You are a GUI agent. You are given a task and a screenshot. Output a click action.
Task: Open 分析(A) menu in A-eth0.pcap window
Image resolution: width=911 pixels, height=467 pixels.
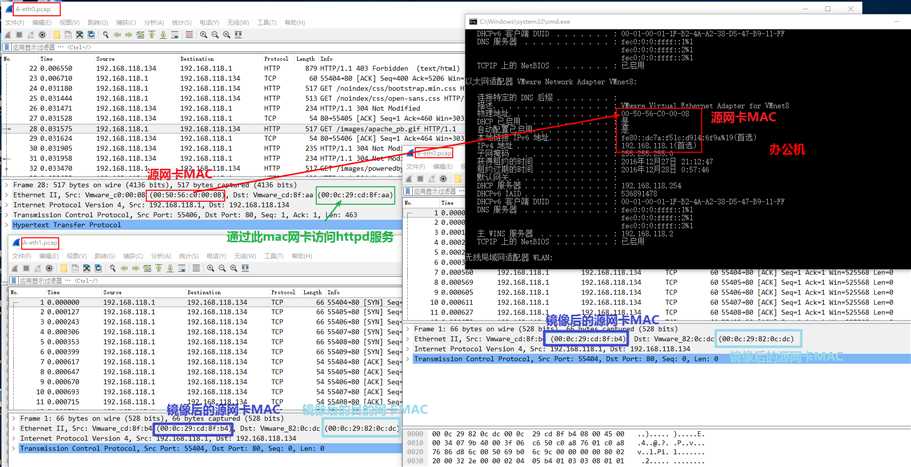154,23
